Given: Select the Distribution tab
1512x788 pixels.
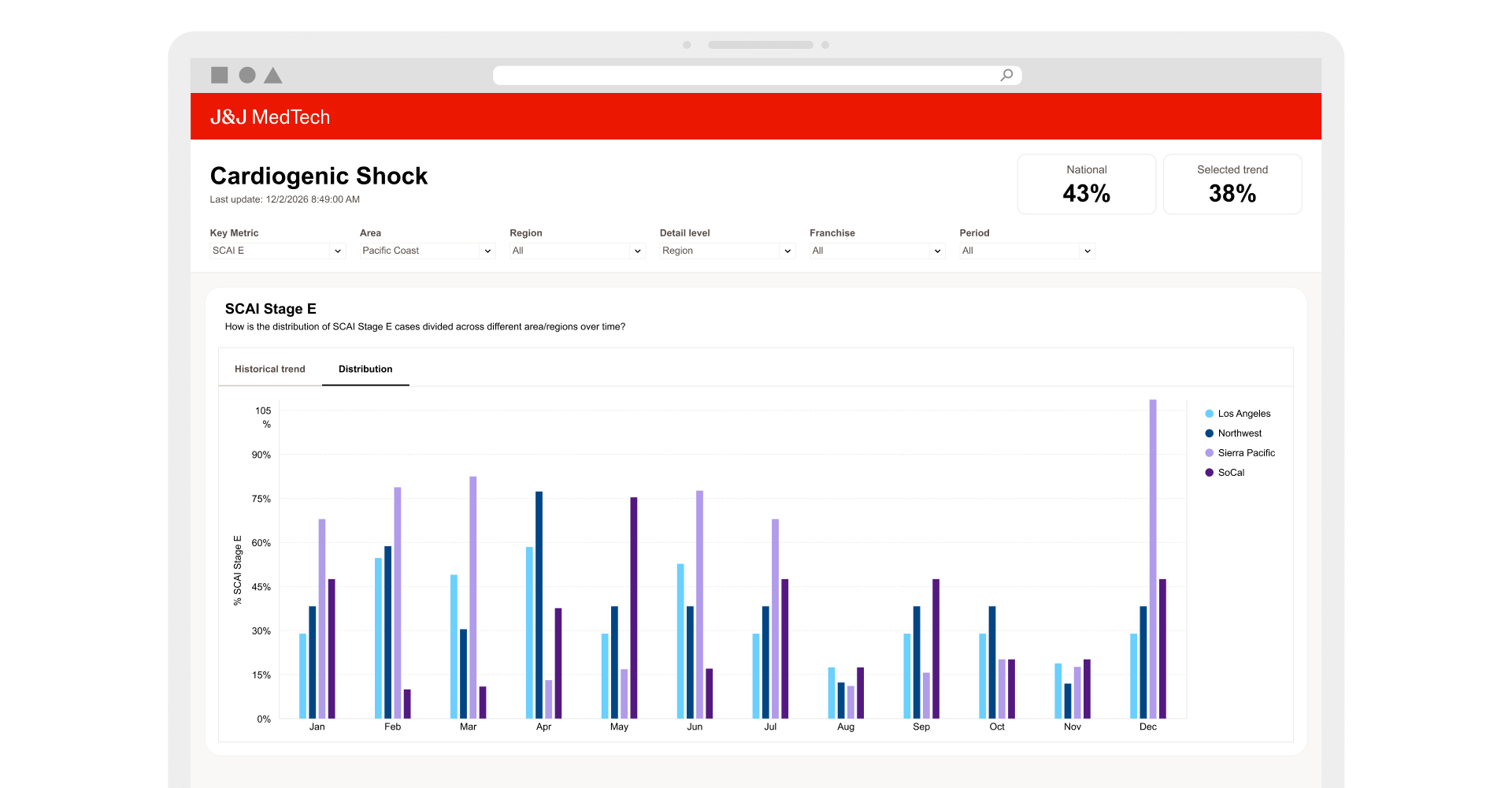Looking at the screenshot, I should click(x=365, y=369).
